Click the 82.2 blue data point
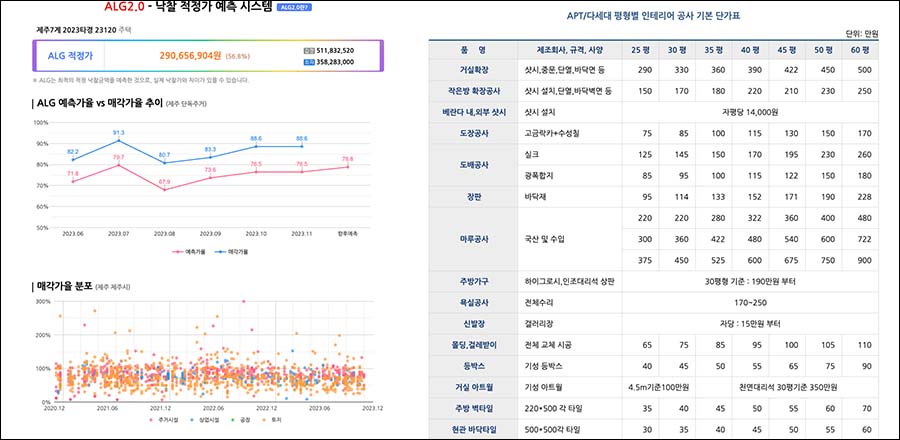 [x=73, y=160]
